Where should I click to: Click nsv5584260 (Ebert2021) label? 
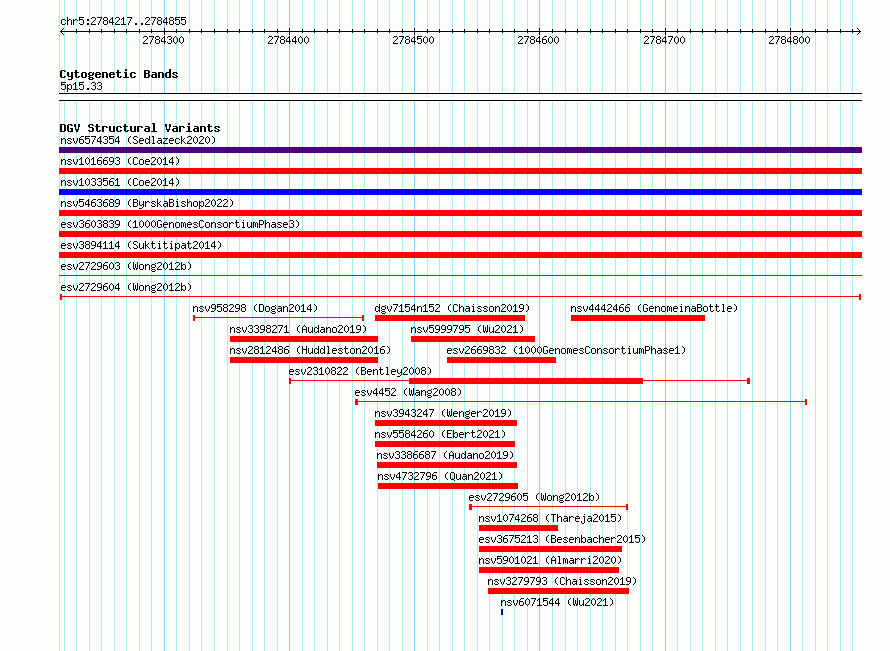click(x=440, y=434)
